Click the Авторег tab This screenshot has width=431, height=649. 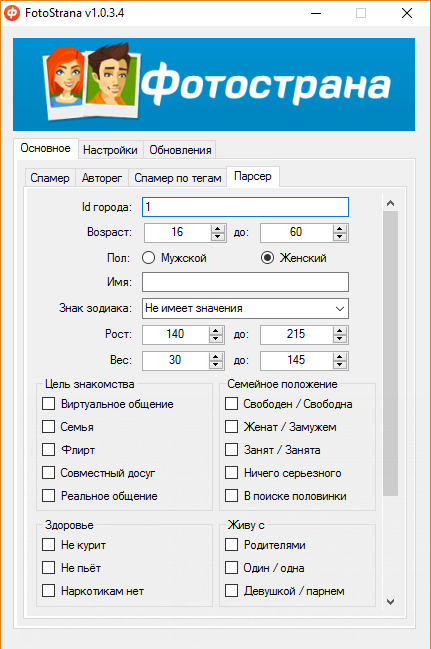(x=102, y=178)
